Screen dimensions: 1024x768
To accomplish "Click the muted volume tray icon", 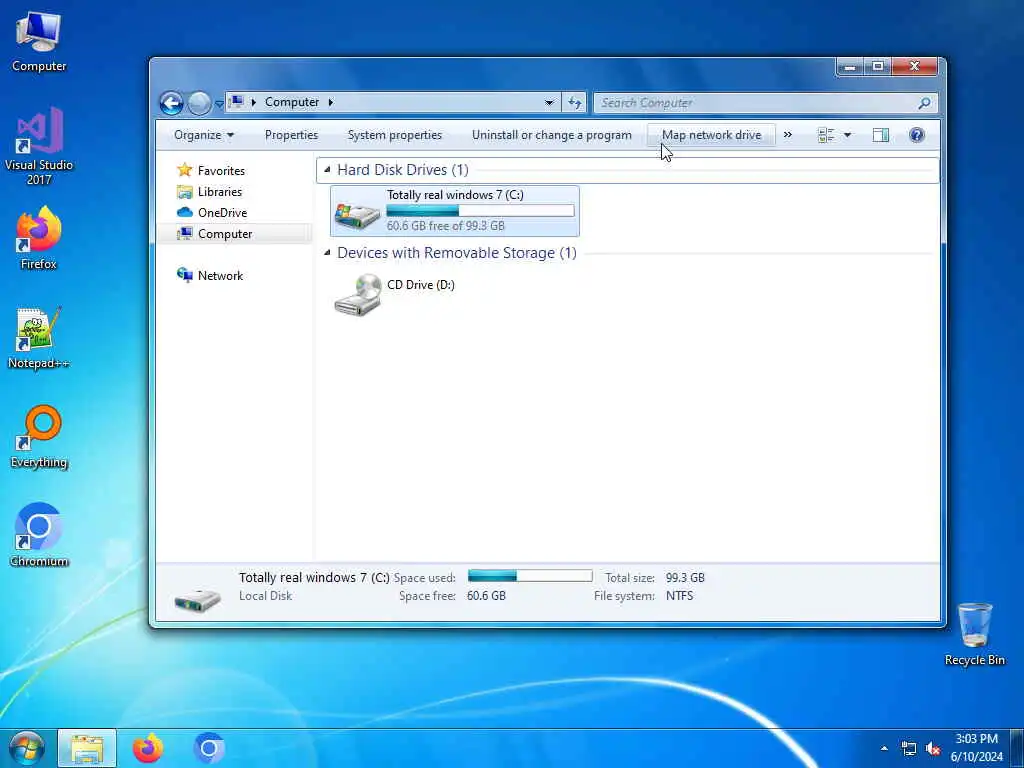I will (x=933, y=748).
